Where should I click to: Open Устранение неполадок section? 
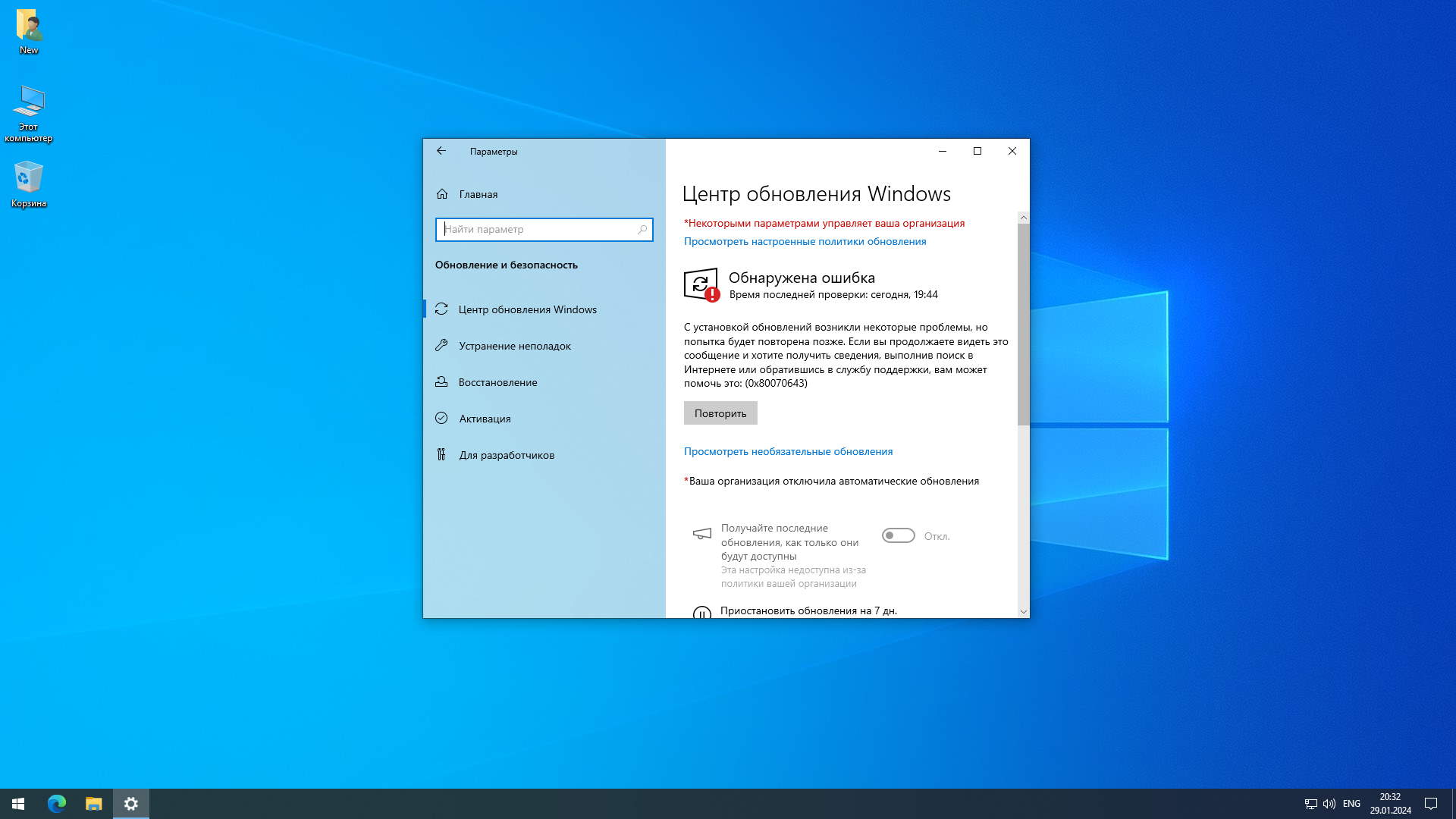click(x=514, y=346)
